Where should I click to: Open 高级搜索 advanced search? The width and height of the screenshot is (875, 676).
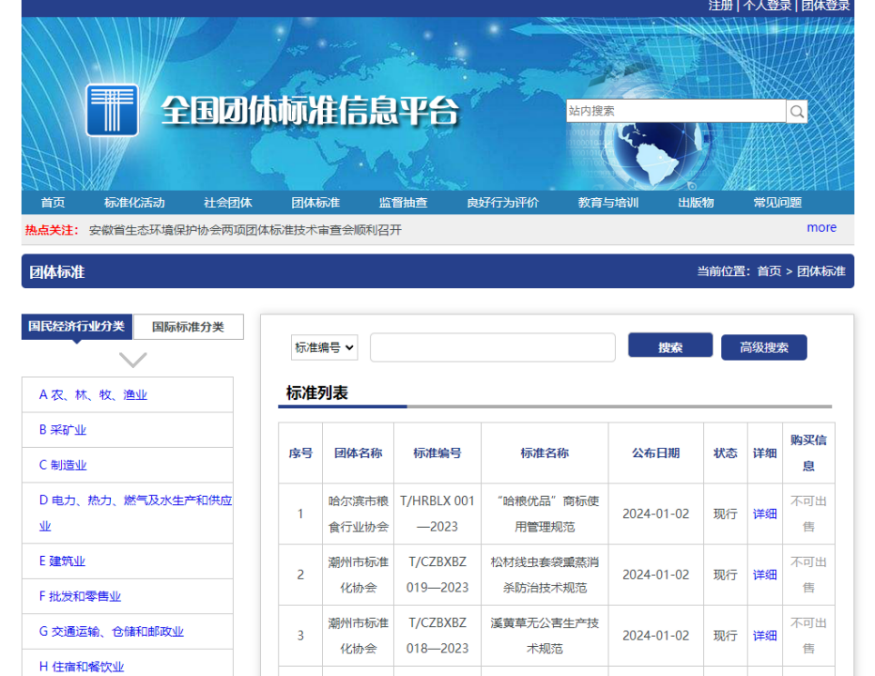[764, 347]
